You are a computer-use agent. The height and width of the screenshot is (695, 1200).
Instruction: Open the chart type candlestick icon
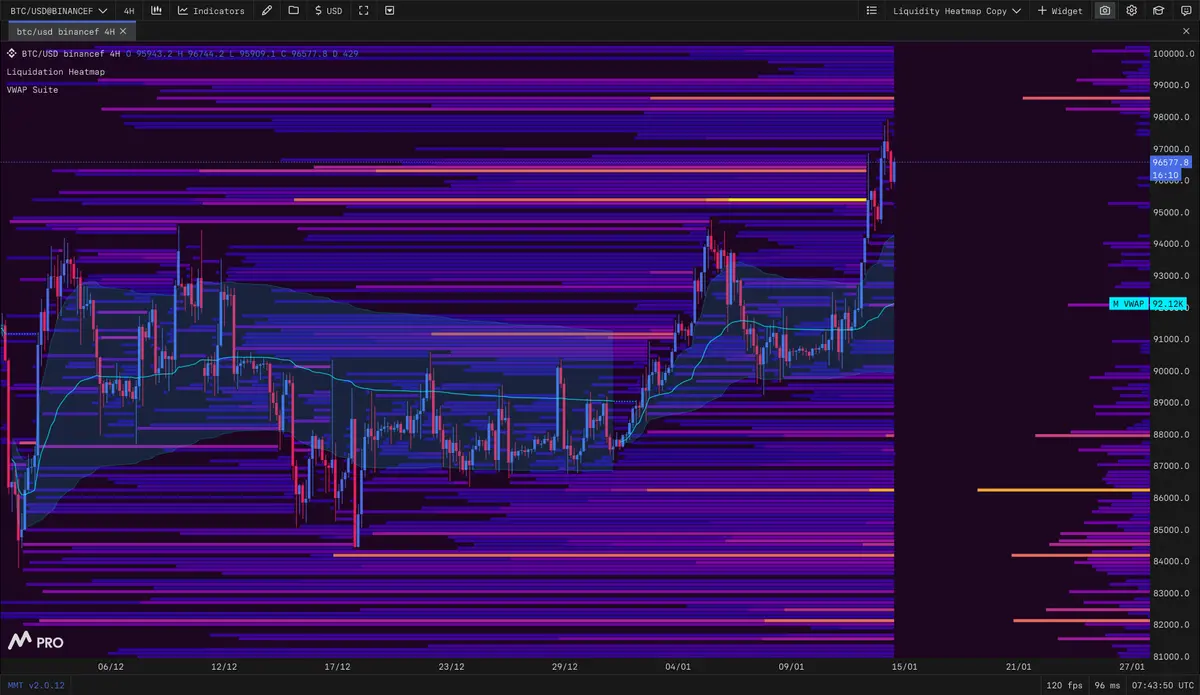(x=157, y=11)
